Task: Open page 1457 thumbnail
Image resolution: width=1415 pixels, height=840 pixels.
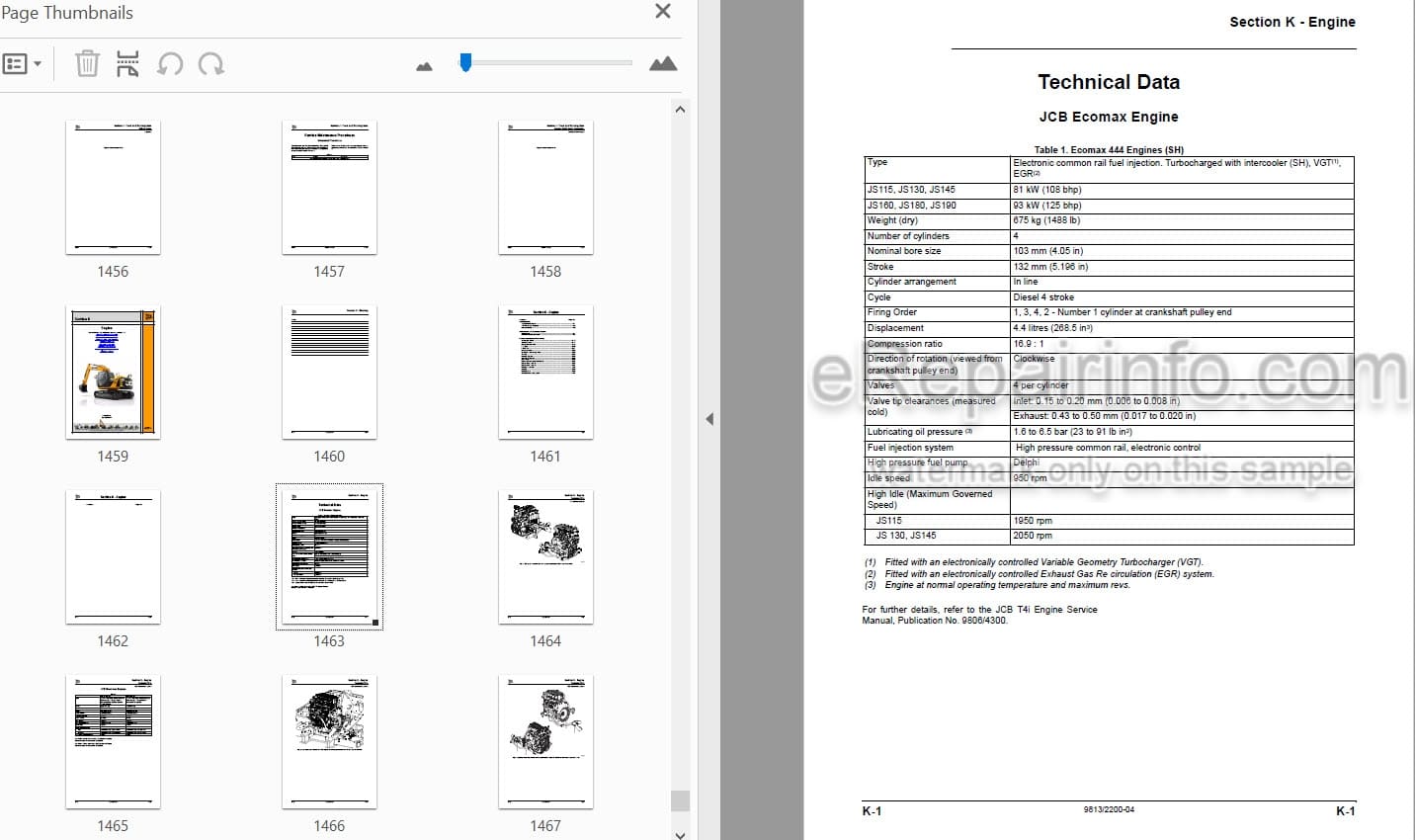Action: (329, 187)
